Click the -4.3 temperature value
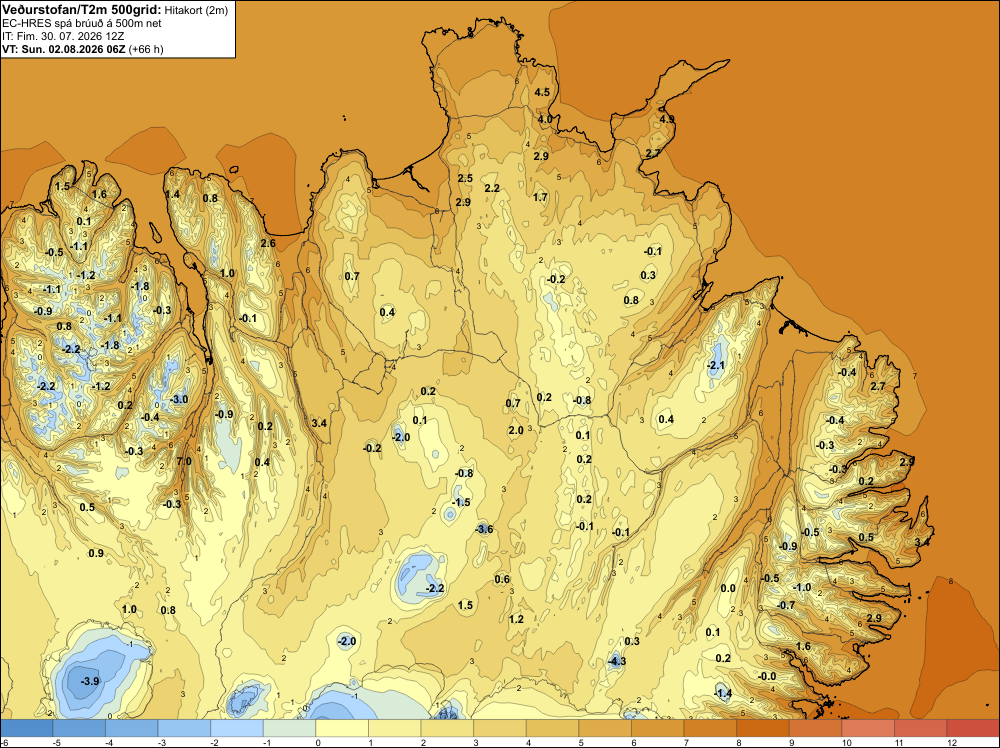1000x748 pixels. [616, 661]
